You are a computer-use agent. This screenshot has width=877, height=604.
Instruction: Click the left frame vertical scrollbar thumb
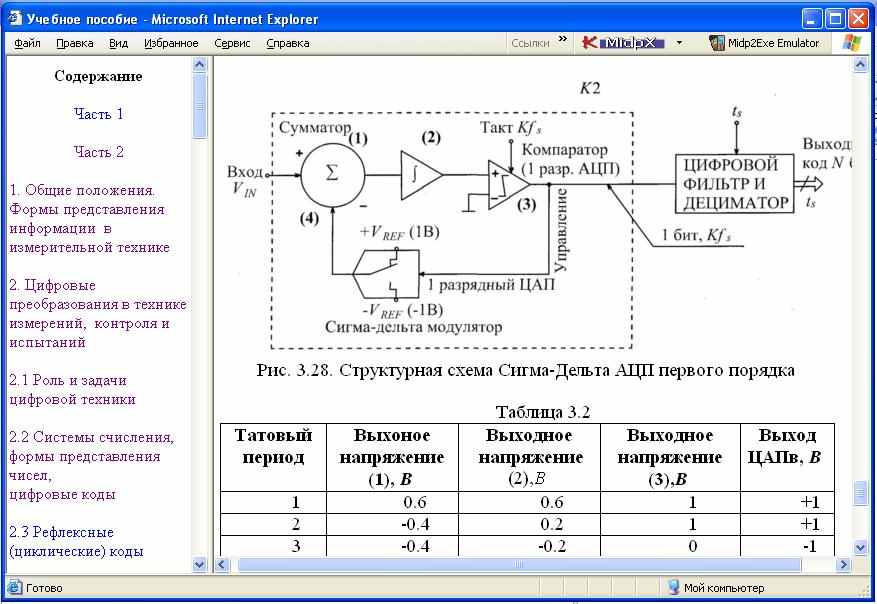(x=199, y=105)
